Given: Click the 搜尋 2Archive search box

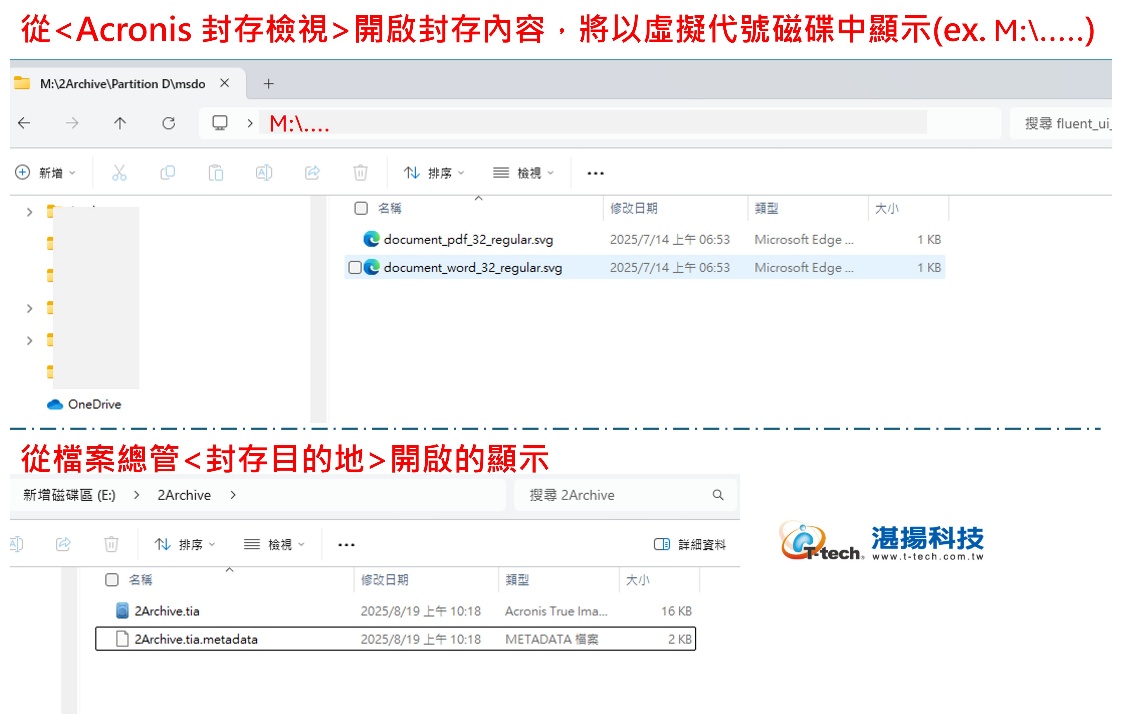Looking at the screenshot, I should coord(626,495).
